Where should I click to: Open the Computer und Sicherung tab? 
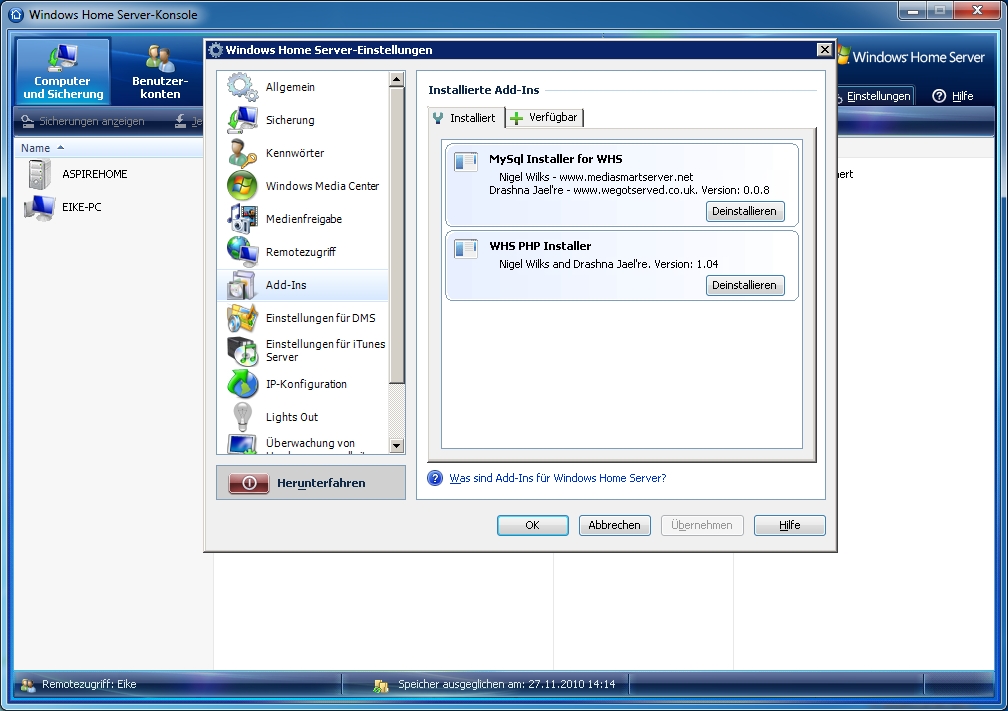click(63, 71)
